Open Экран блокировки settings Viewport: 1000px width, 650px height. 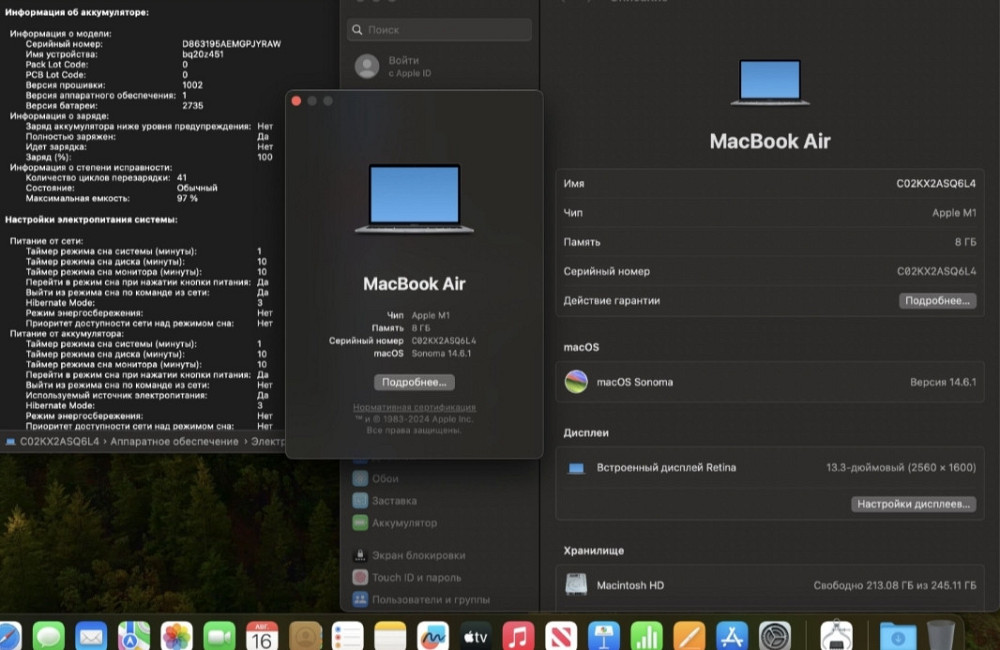coord(417,555)
